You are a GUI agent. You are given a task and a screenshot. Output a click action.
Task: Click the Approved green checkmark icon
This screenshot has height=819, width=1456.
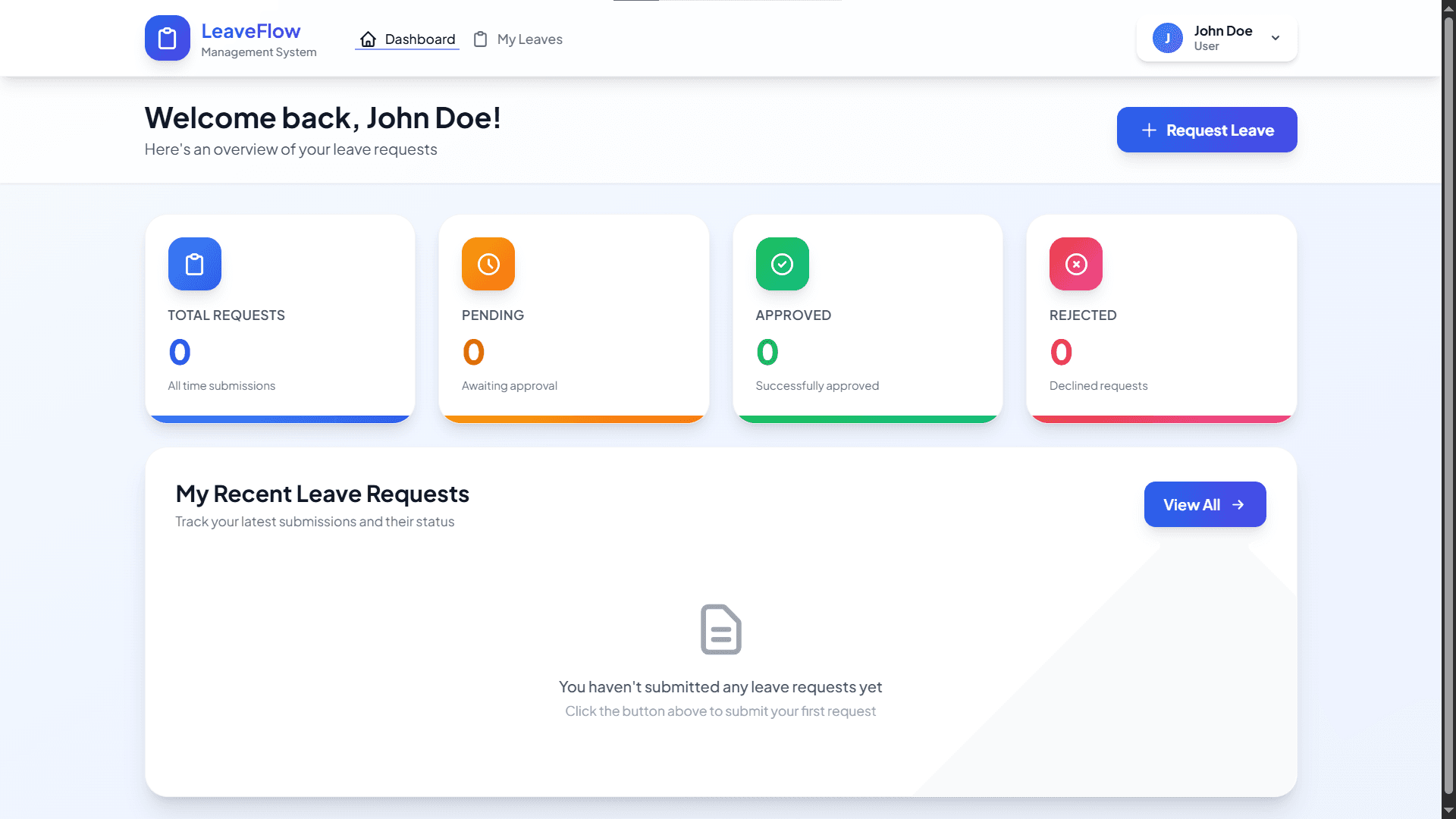click(x=783, y=264)
